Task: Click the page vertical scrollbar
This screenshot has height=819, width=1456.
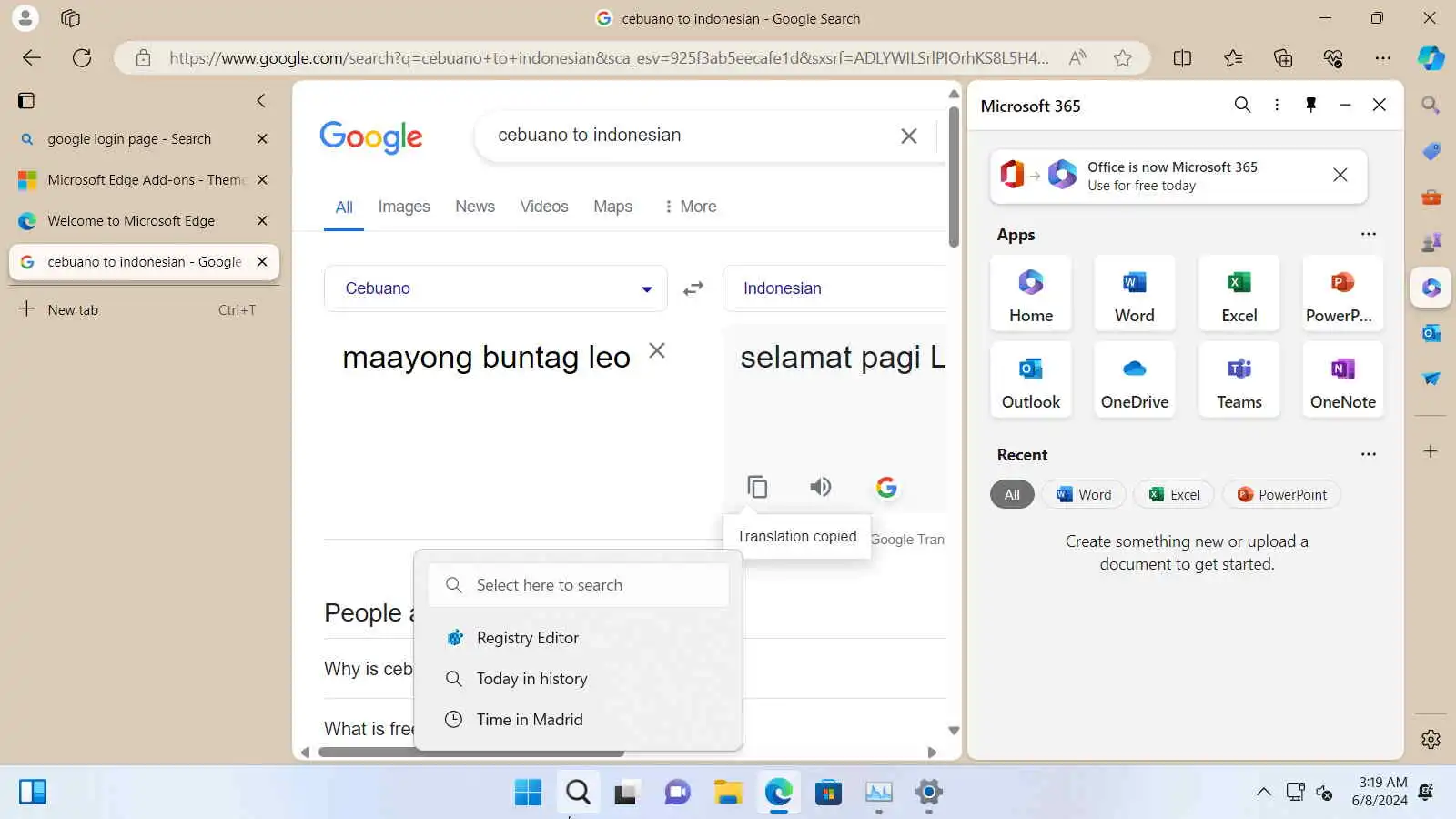Action: (954, 177)
